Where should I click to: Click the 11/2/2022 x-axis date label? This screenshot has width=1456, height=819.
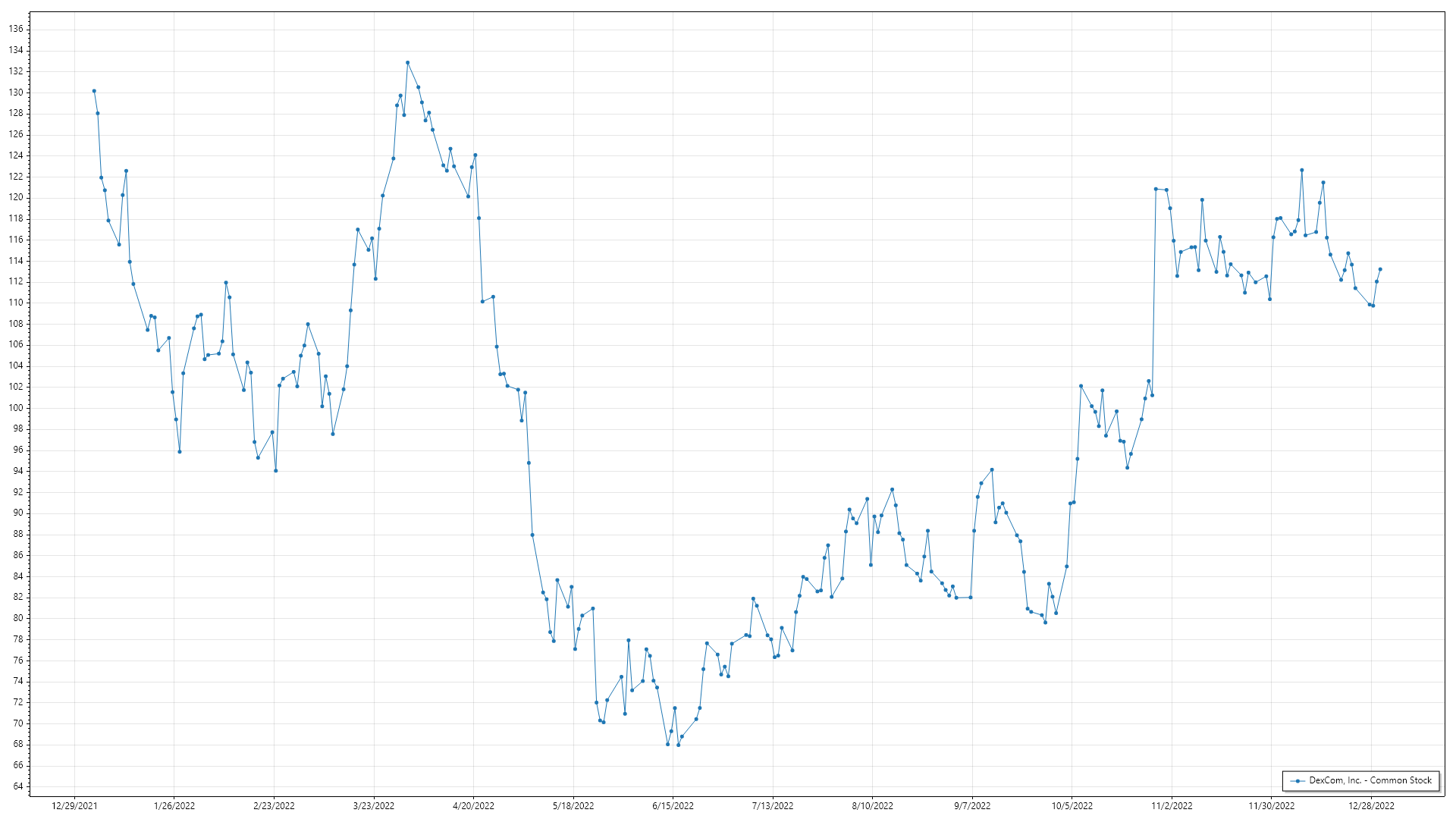click(x=1172, y=806)
